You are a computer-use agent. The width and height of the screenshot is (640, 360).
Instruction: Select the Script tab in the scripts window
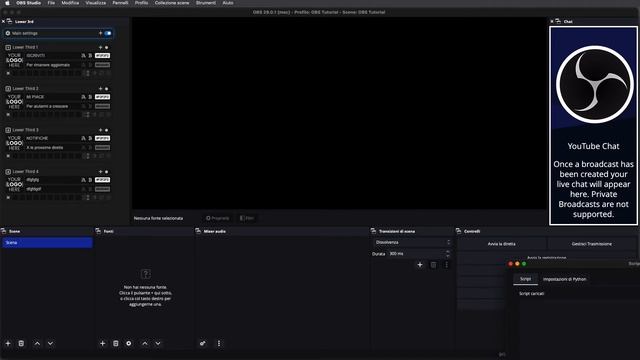click(525, 279)
